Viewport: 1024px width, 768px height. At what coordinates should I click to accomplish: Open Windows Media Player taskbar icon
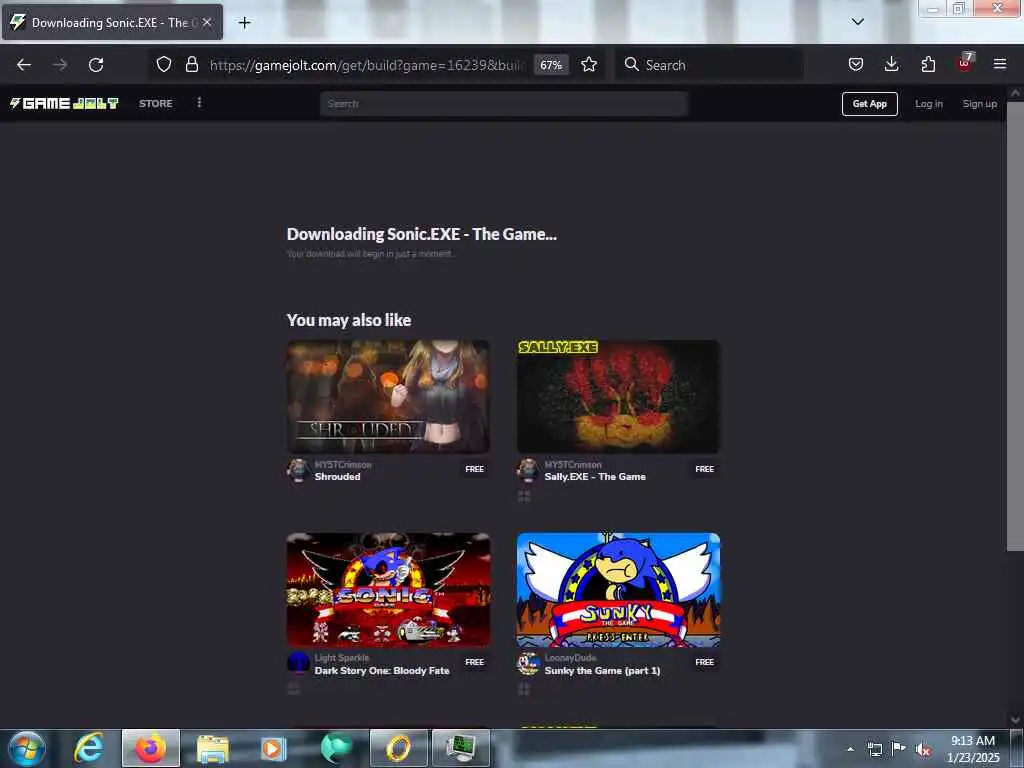click(x=274, y=748)
